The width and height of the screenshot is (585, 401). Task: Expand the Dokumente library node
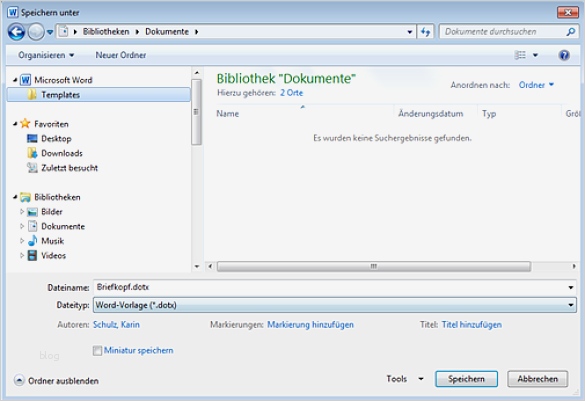pyautogui.click(x=22, y=226)
